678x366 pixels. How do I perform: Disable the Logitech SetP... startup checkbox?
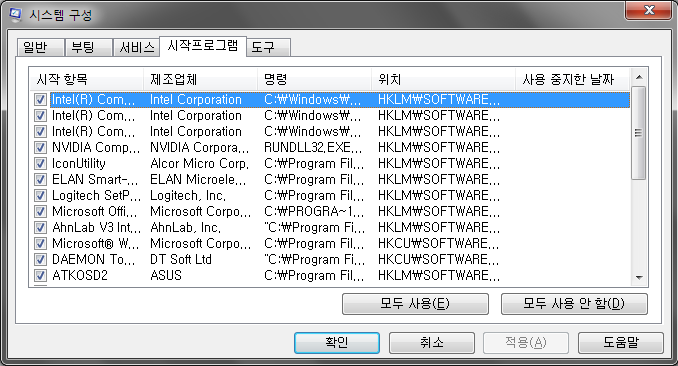point(40,196)
